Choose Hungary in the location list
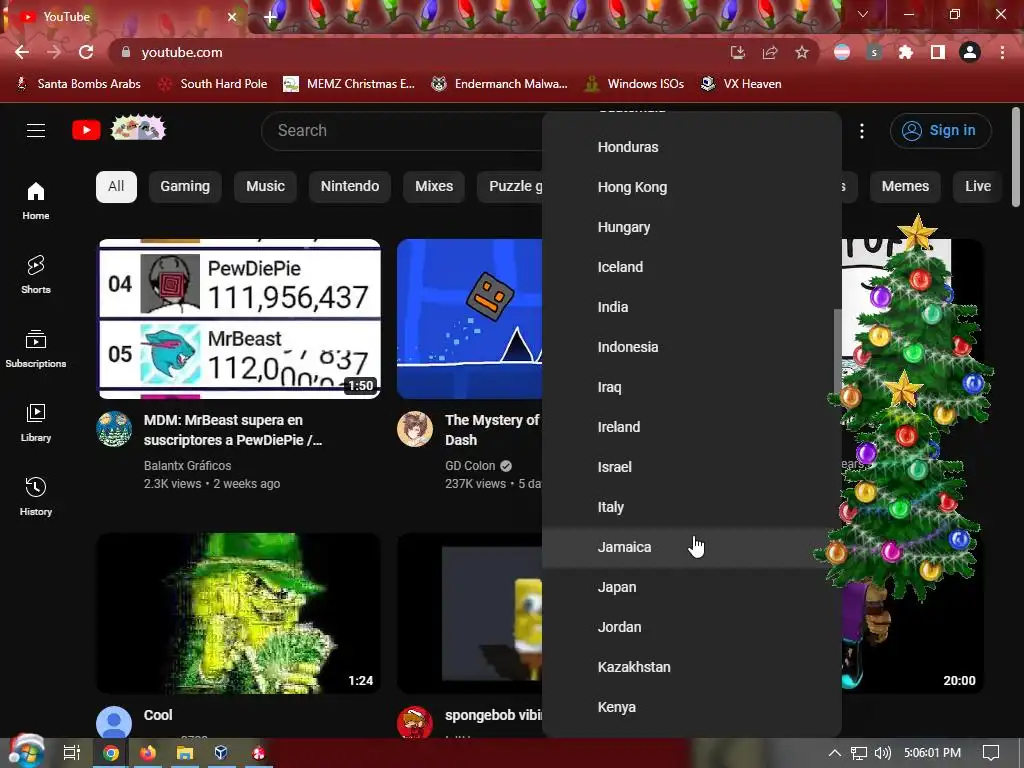 coord(692,227)
